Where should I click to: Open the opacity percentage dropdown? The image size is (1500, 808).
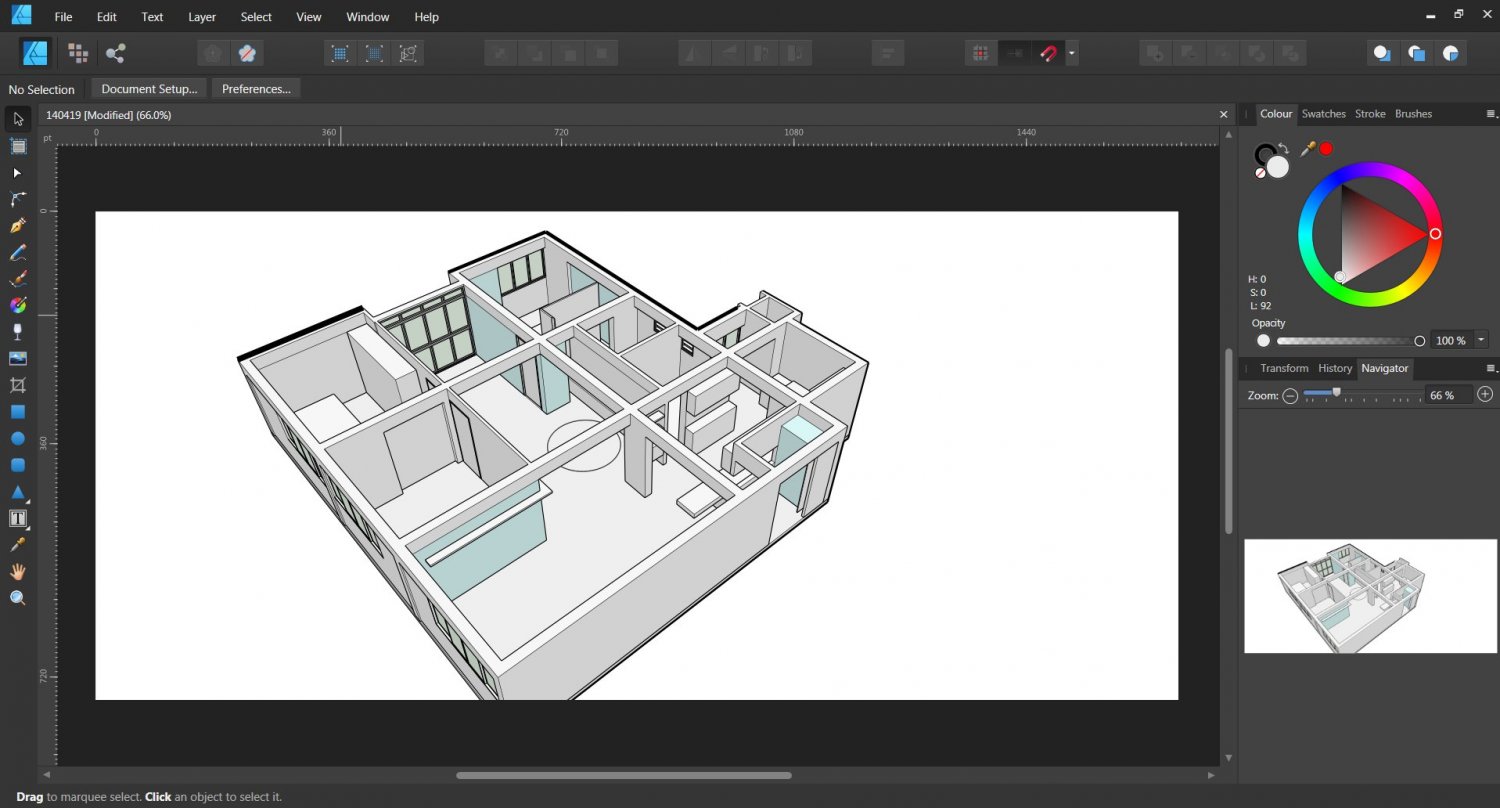[x=1481, y=340]
